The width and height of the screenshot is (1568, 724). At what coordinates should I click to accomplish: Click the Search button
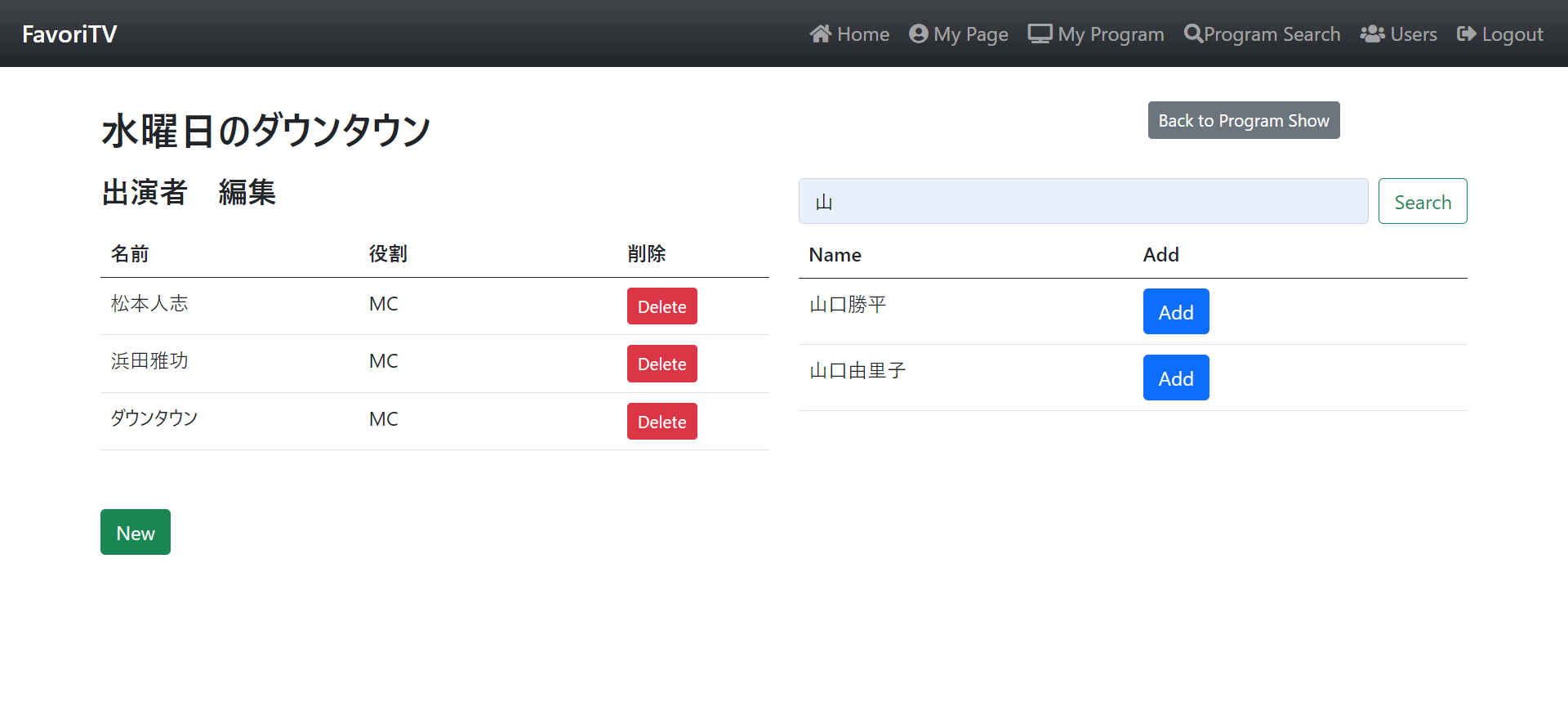1423,201
